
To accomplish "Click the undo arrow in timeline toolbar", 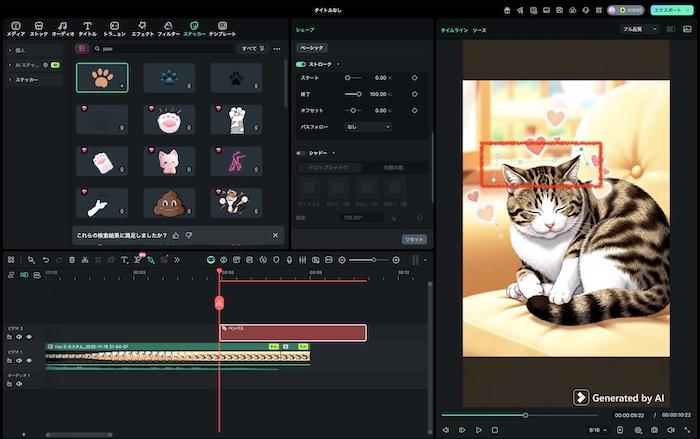I will click(x=45, y=260).
